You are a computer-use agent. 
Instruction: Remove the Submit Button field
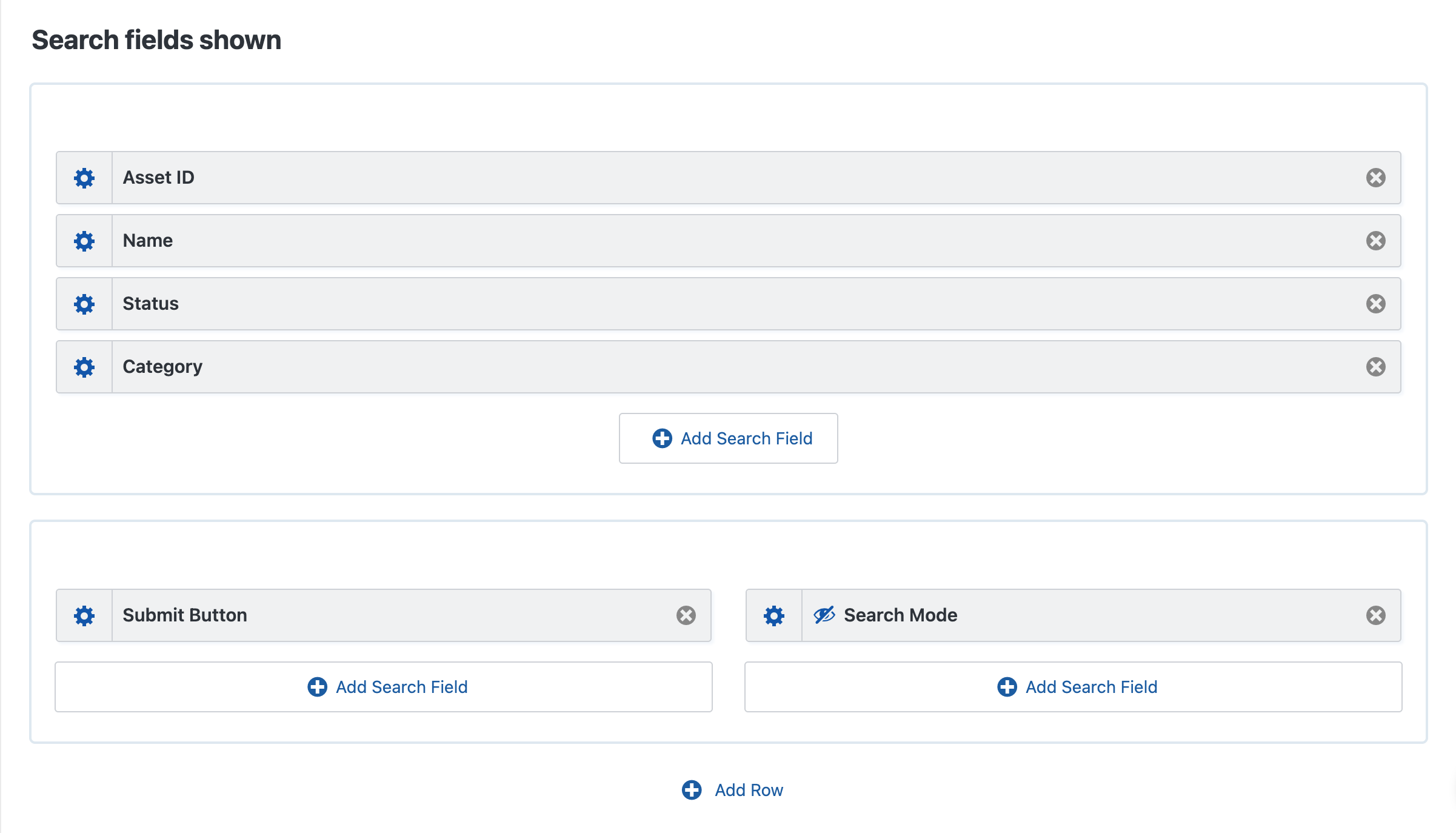(686, 615)
